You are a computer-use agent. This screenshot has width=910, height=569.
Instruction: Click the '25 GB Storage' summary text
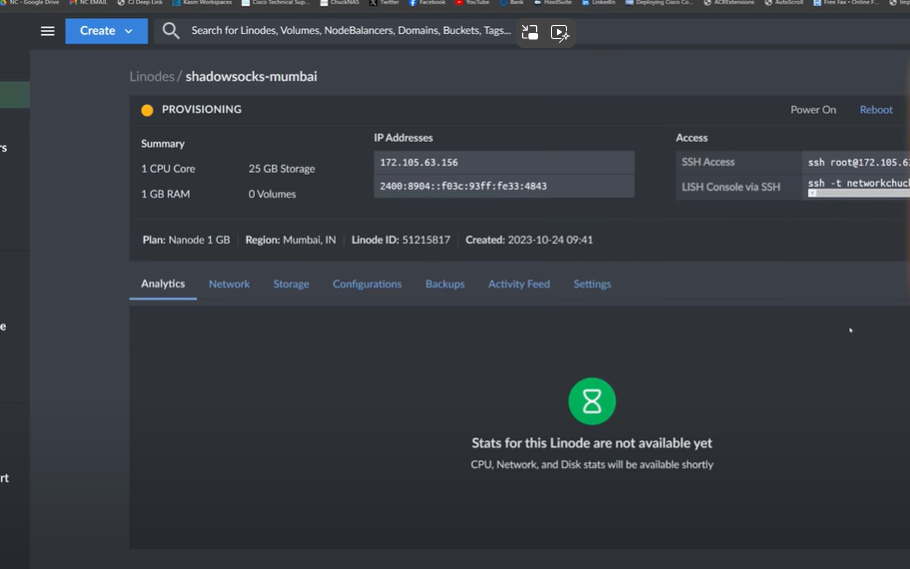point(282,169)
